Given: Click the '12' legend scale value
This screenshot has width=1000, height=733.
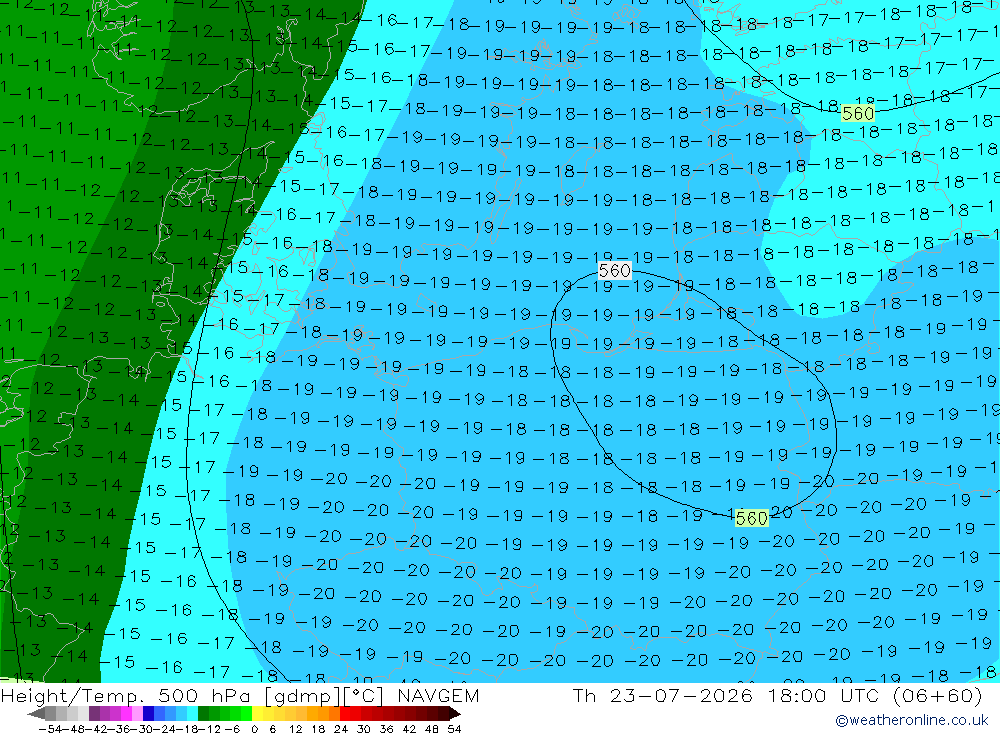Looking at the screenshot, I should [296, 729].
